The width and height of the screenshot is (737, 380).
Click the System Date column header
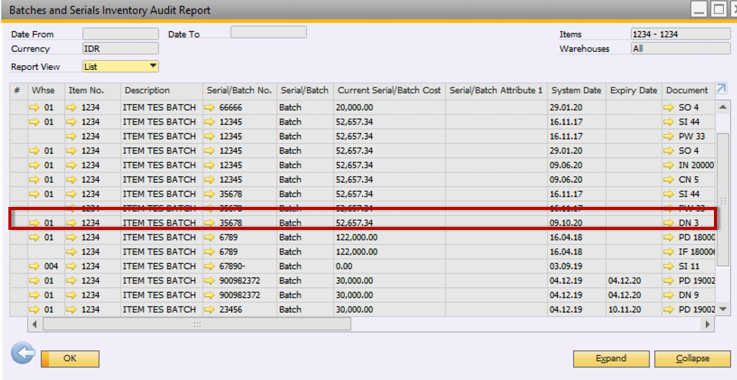coord(577,90)
